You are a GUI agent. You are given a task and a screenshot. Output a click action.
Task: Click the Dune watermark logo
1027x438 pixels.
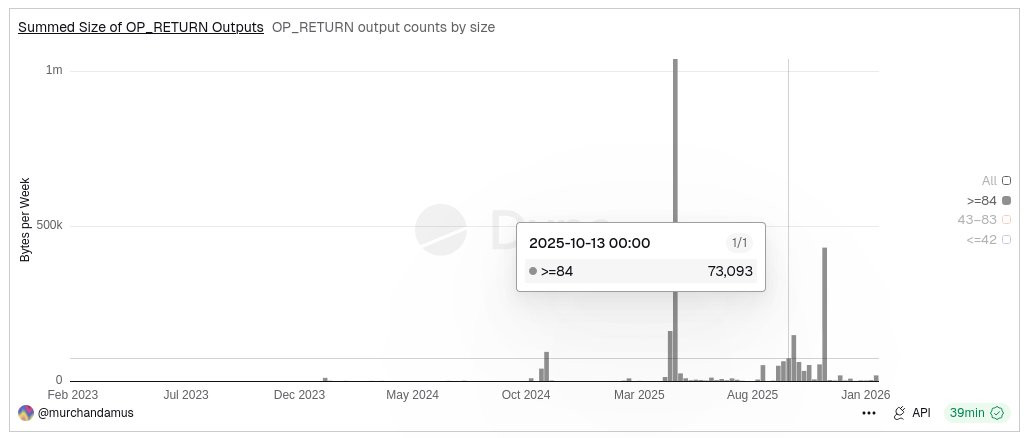coord(441,230)
